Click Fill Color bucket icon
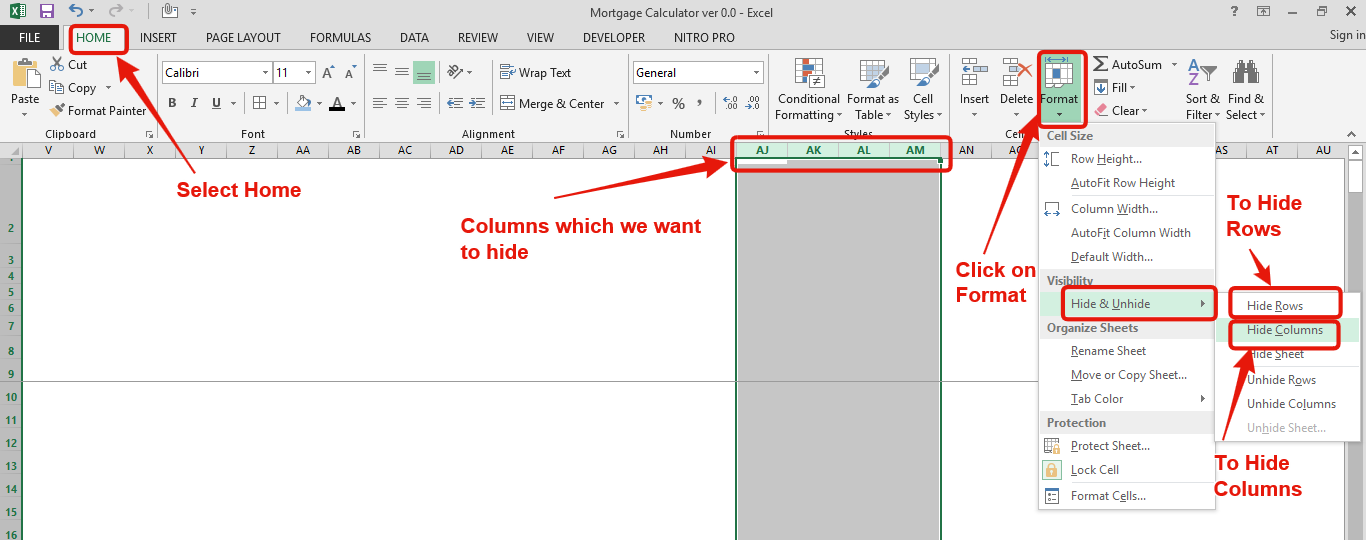This screenshot has width=1366, height=540. pos(302,103)
